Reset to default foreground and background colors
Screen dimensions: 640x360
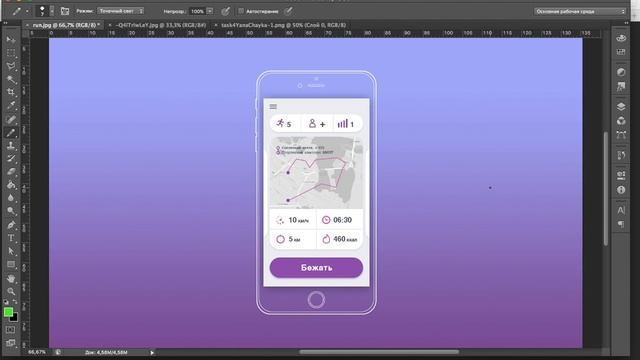tap(6, 302)
